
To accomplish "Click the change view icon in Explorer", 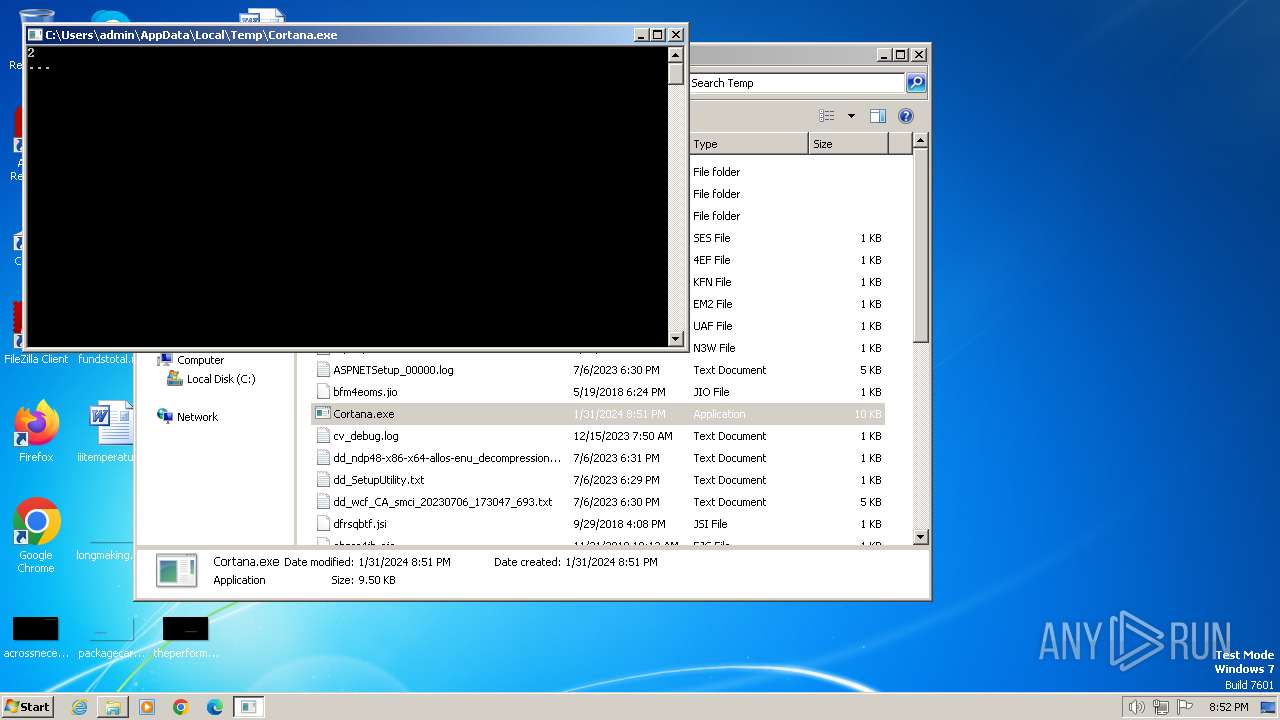I will tap(827, 116).
